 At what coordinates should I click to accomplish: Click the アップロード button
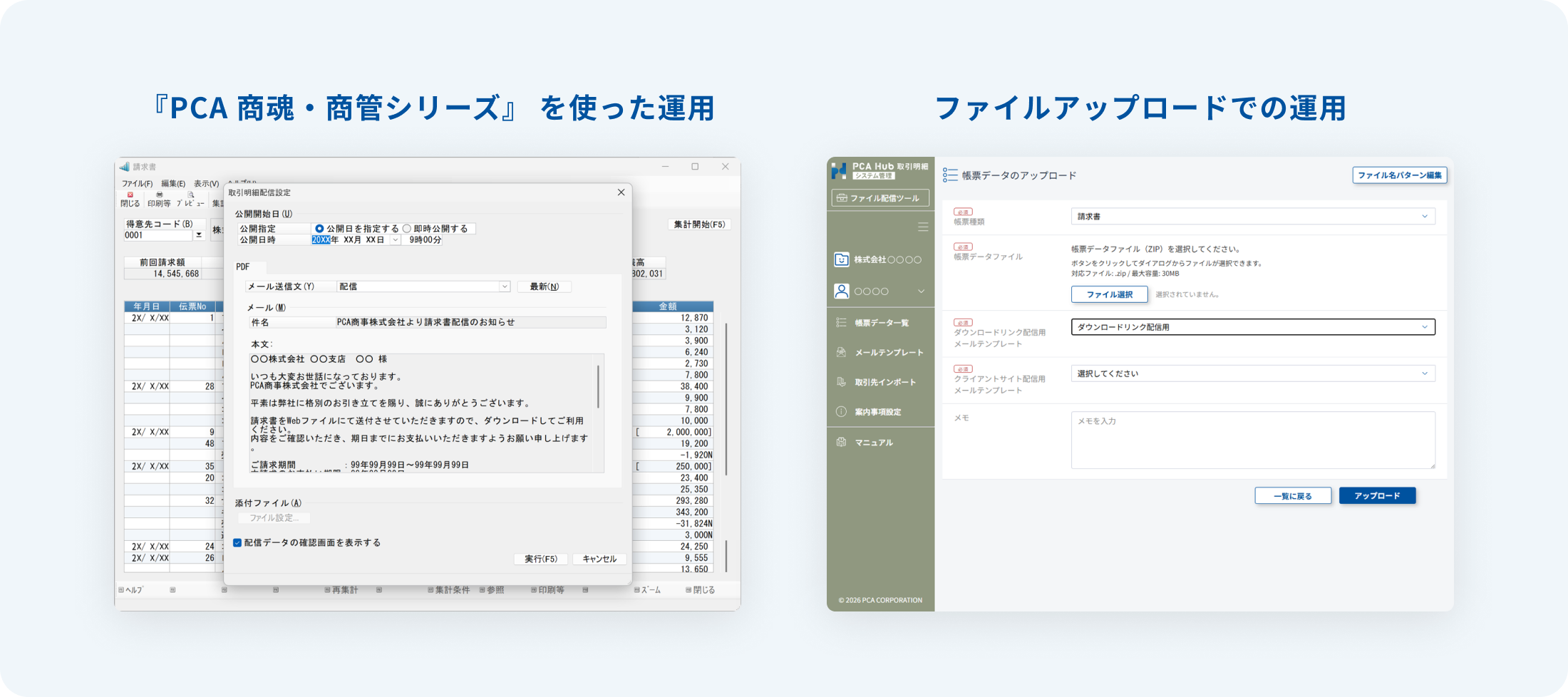point(1377,496)
